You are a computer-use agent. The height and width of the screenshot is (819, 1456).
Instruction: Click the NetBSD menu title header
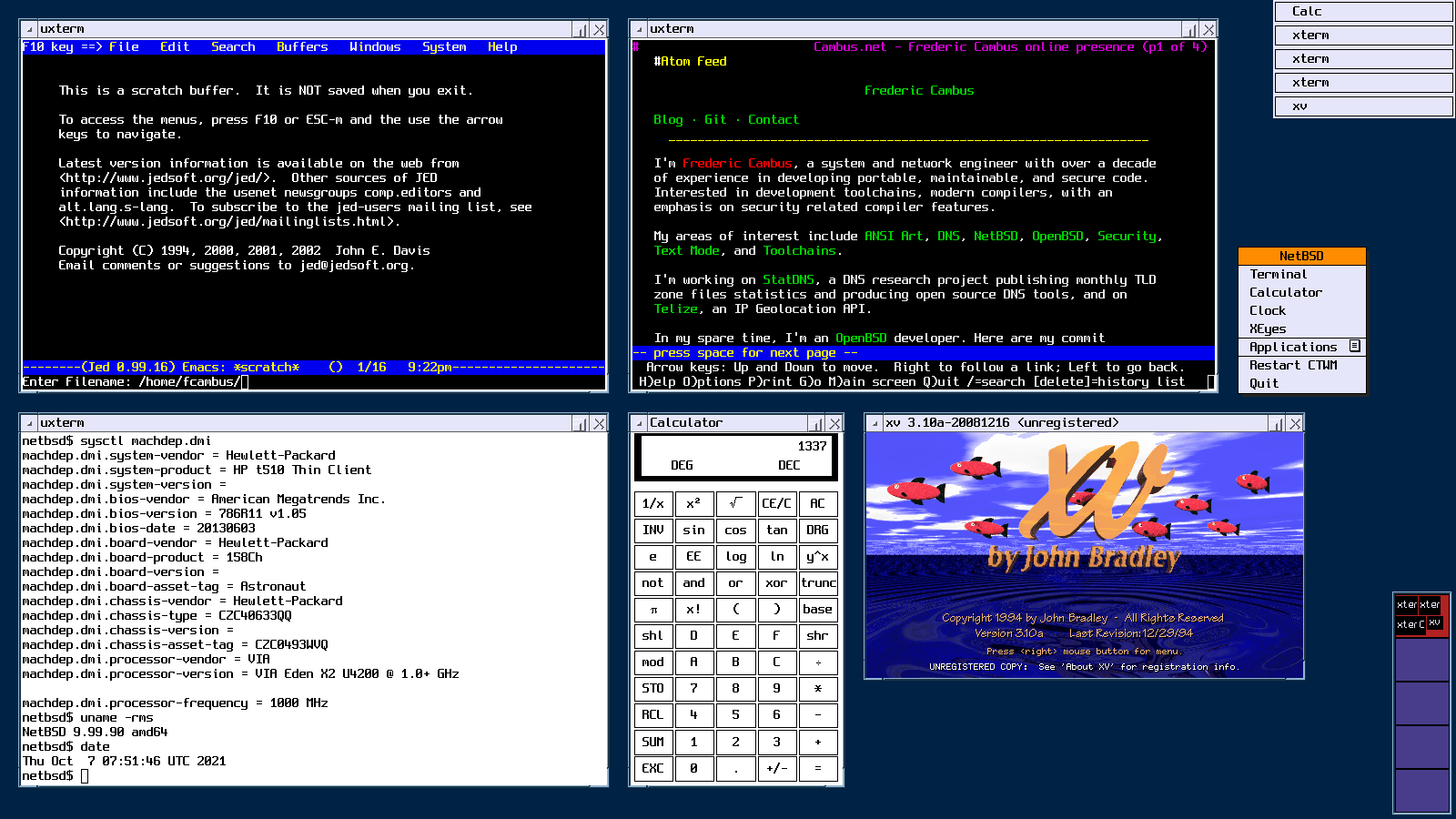pyautogui.click(x=1302, y=257)
